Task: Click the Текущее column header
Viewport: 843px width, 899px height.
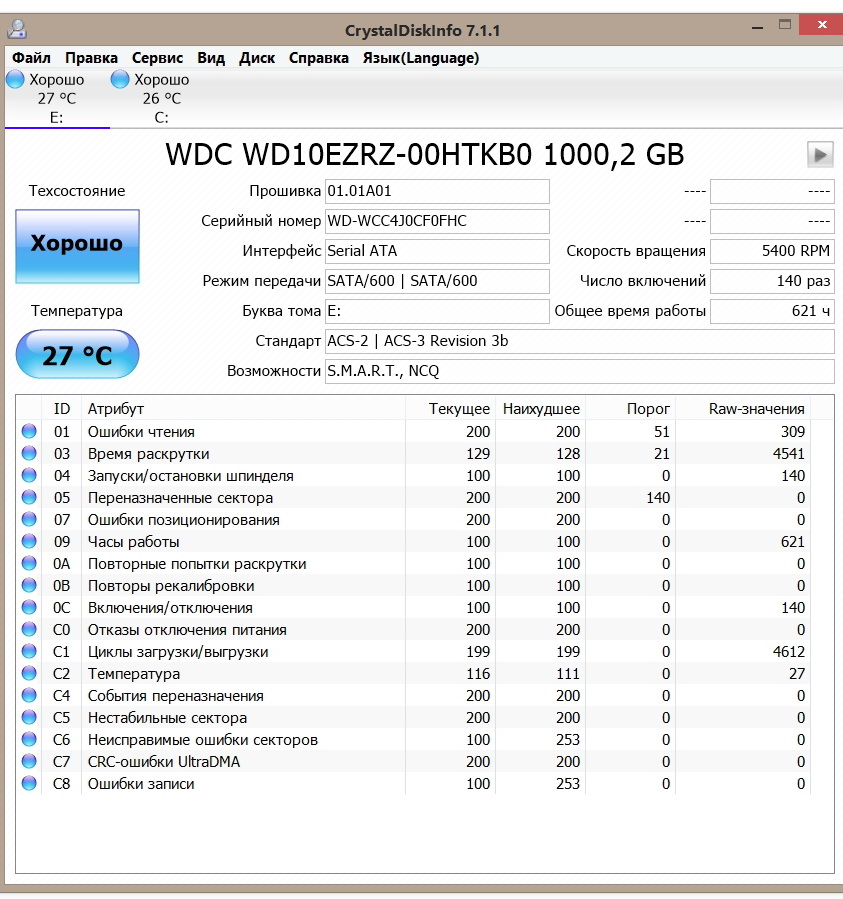Action: coord(450,409)
